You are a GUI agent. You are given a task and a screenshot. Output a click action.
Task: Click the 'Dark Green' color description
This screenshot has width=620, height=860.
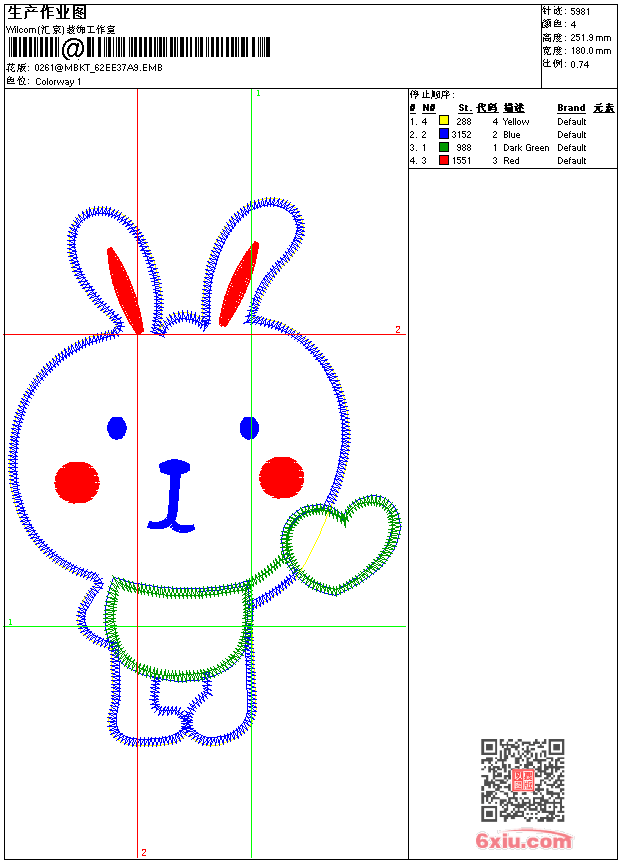click(526, 148)
